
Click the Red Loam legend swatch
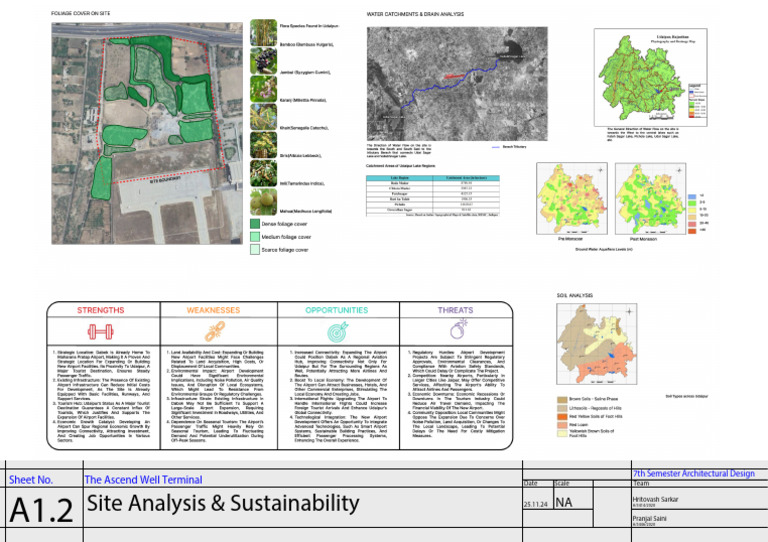(562, 425)
